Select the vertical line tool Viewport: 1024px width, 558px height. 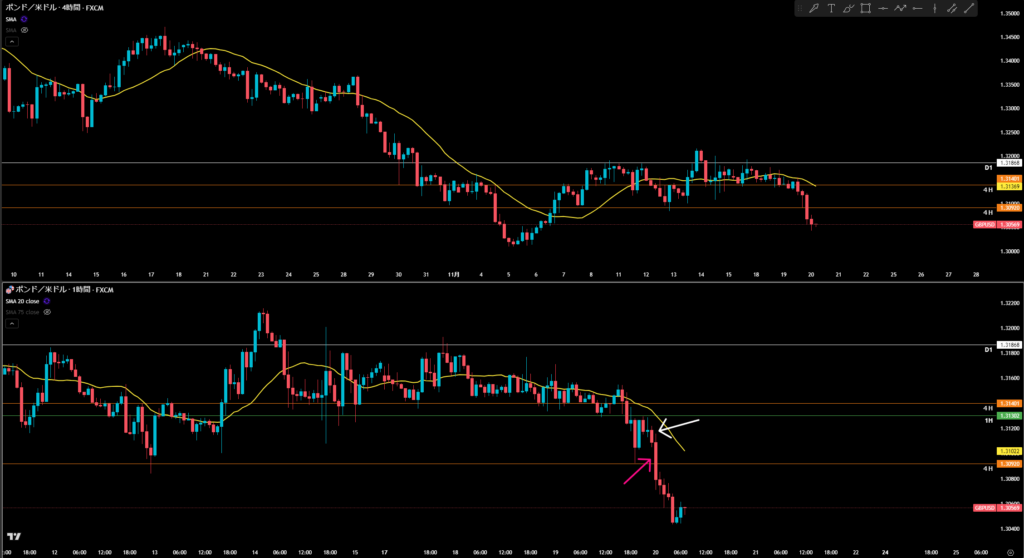[934, 9]
